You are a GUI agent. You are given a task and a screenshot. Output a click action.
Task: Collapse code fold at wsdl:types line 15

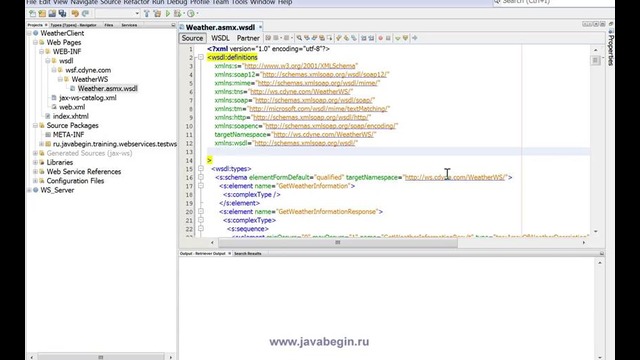tap(201, 169)
